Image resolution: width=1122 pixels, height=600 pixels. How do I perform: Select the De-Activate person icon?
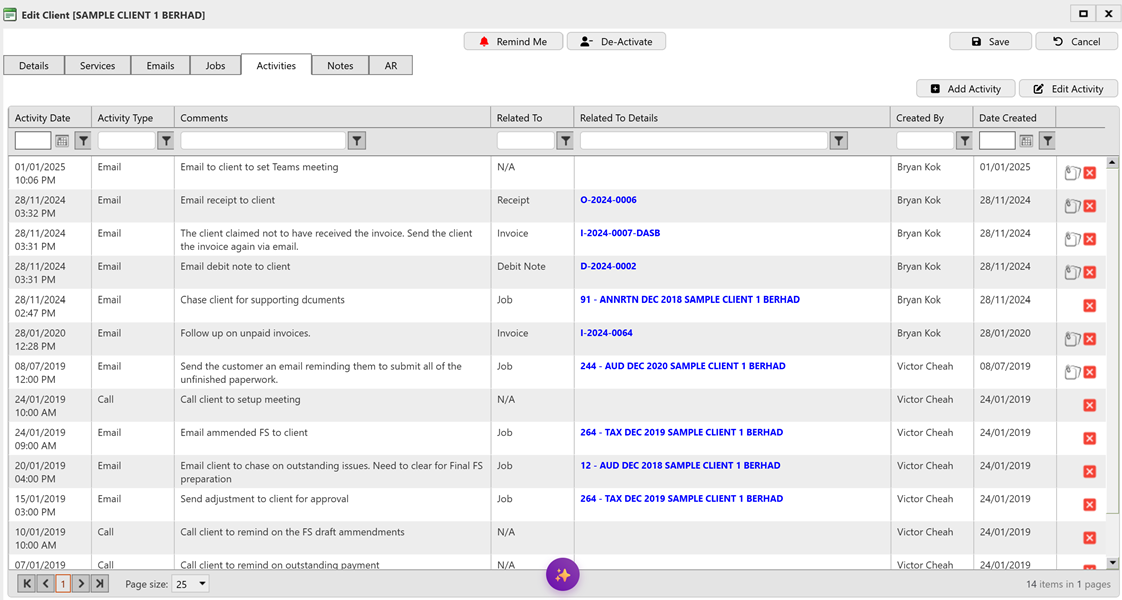[587, 41]
